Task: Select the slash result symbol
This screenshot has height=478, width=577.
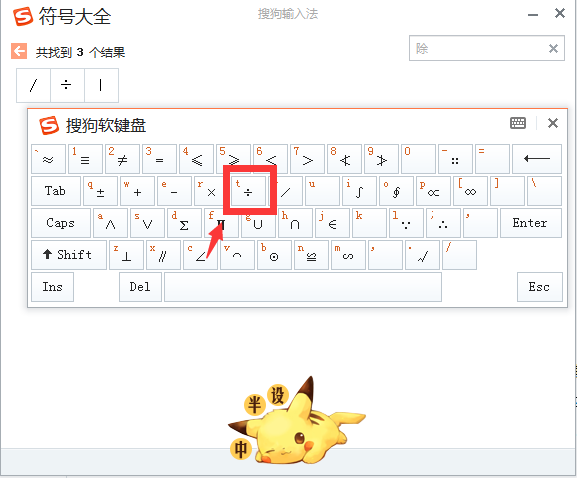Action: (33, 85)
